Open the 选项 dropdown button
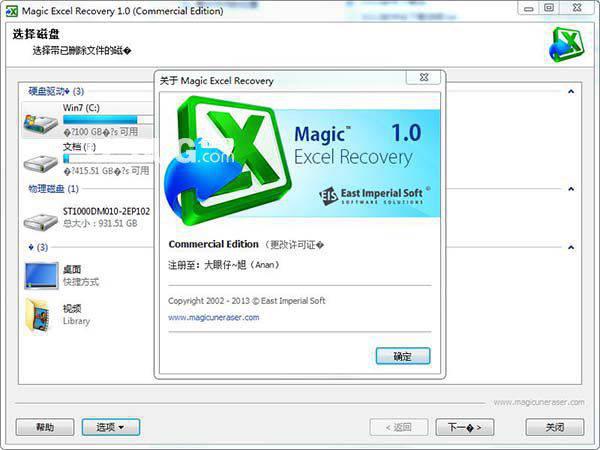This screenshot has width=600, height=450. point(111,427)
